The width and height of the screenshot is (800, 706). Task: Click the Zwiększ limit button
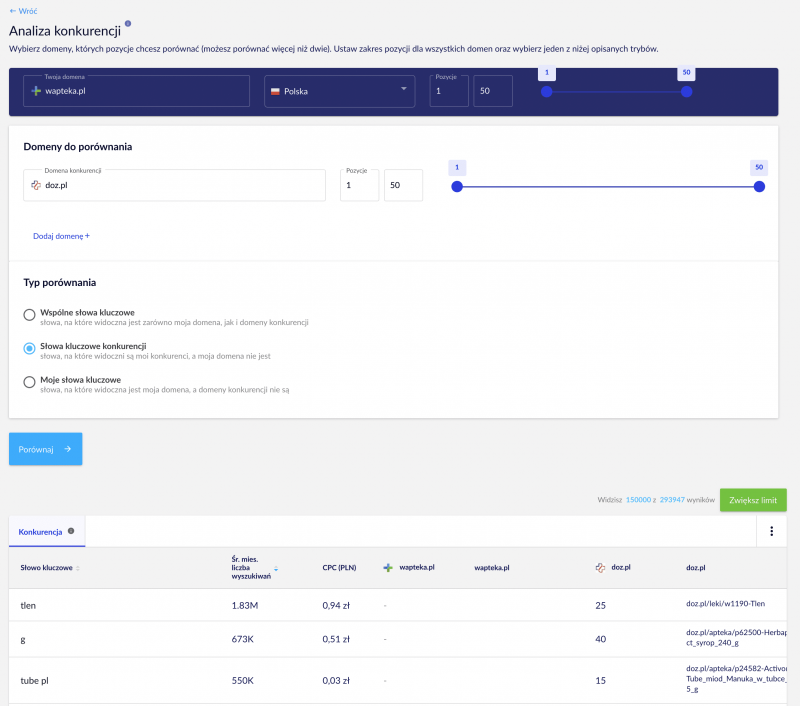point(753,500)
